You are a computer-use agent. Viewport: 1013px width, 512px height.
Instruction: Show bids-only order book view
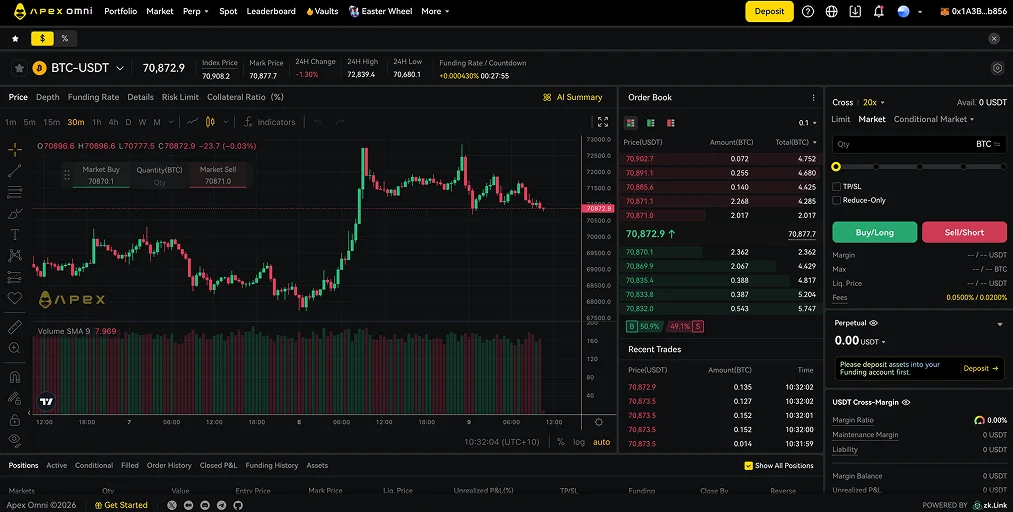pyautogui.click(x=651, y=123)
